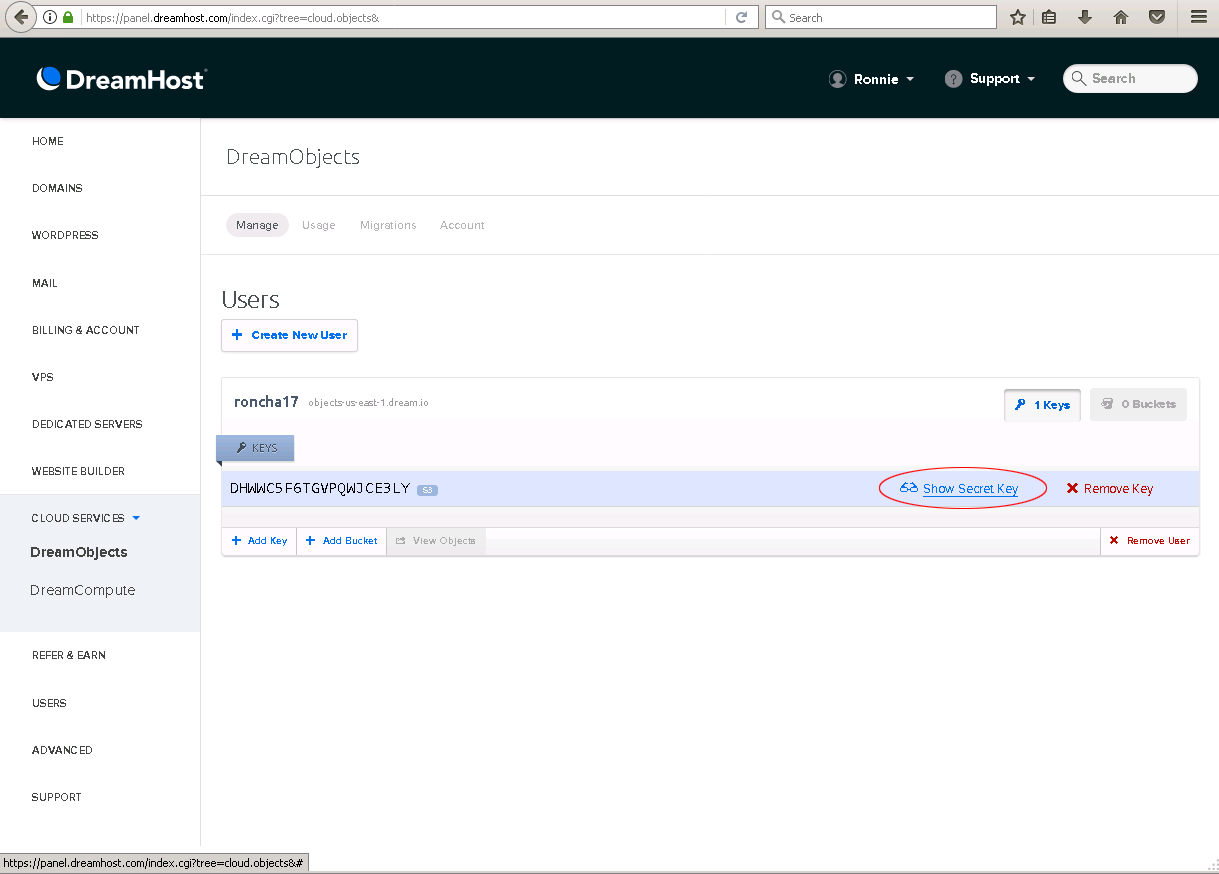This screenshot has height=874, width=1219.
Task: Open SUPPORT in the sidebar
Action: tap(57, 797)
